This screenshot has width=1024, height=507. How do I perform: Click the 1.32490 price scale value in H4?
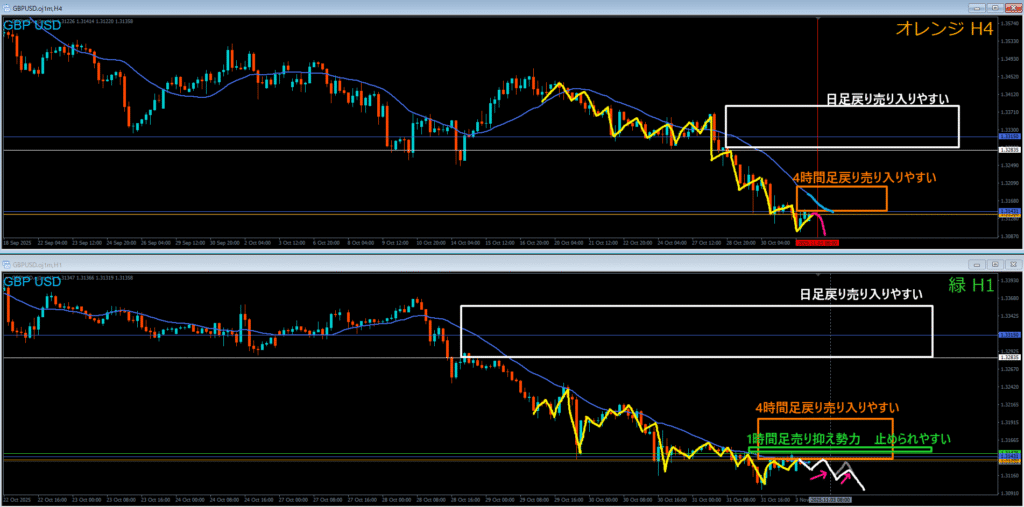click(x=1010, y=165)
